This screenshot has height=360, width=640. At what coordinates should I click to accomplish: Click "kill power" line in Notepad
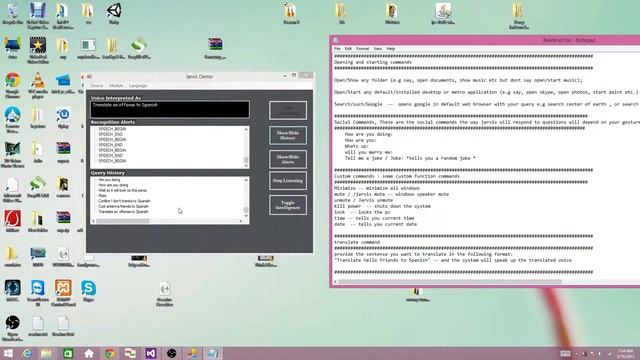point(382,206)
